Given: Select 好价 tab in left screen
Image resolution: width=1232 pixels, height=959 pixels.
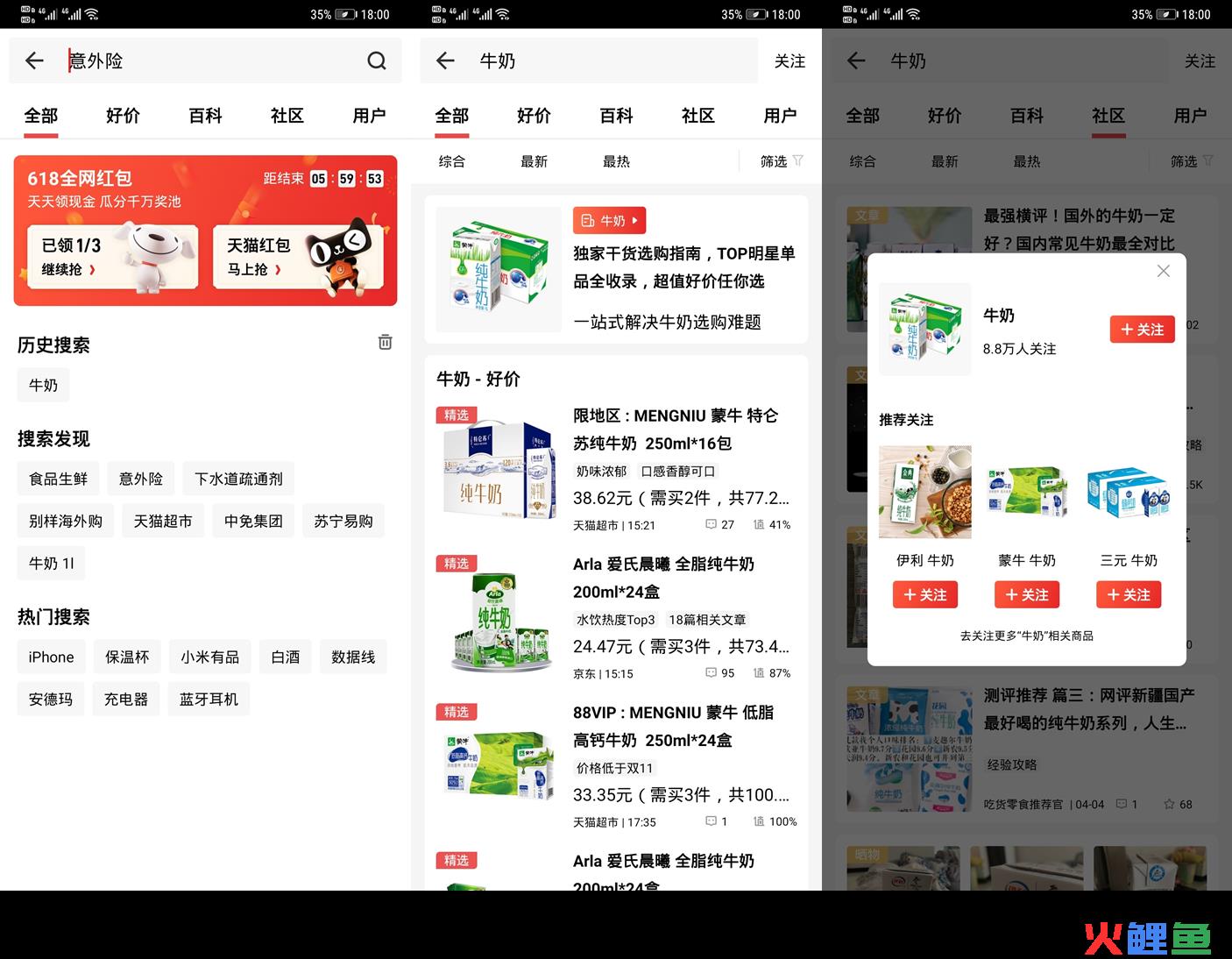Looking at the screenshot, I should click(x=123, y=116).
